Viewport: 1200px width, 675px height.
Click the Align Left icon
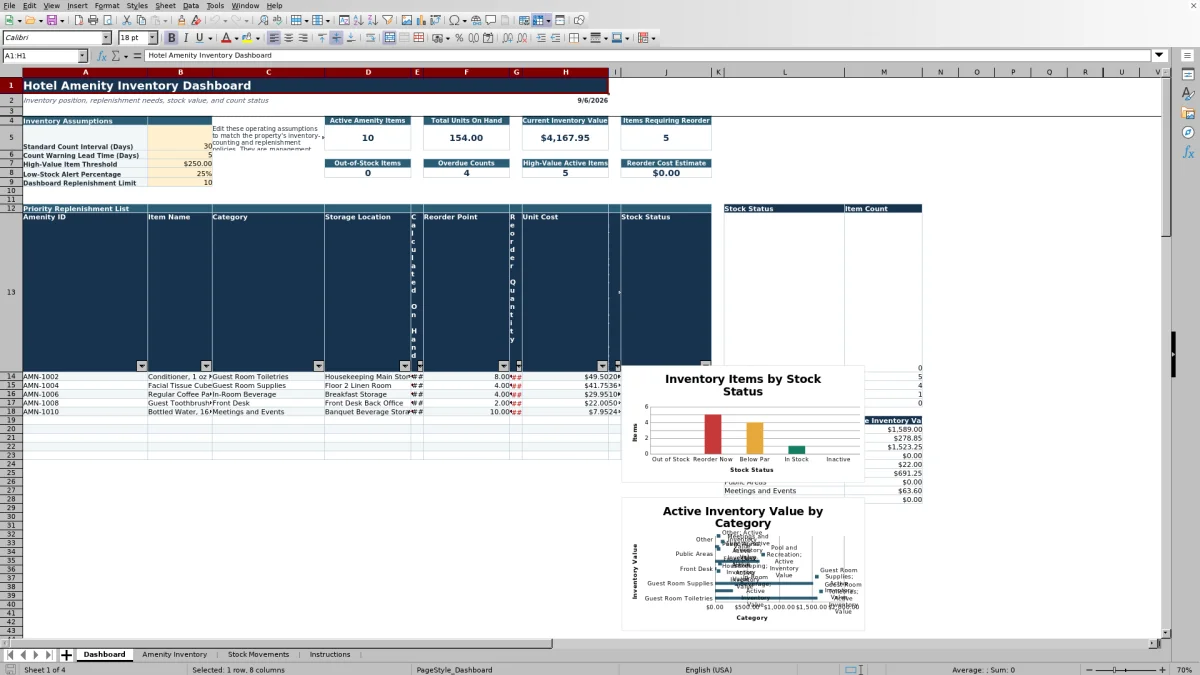point(274,38)
